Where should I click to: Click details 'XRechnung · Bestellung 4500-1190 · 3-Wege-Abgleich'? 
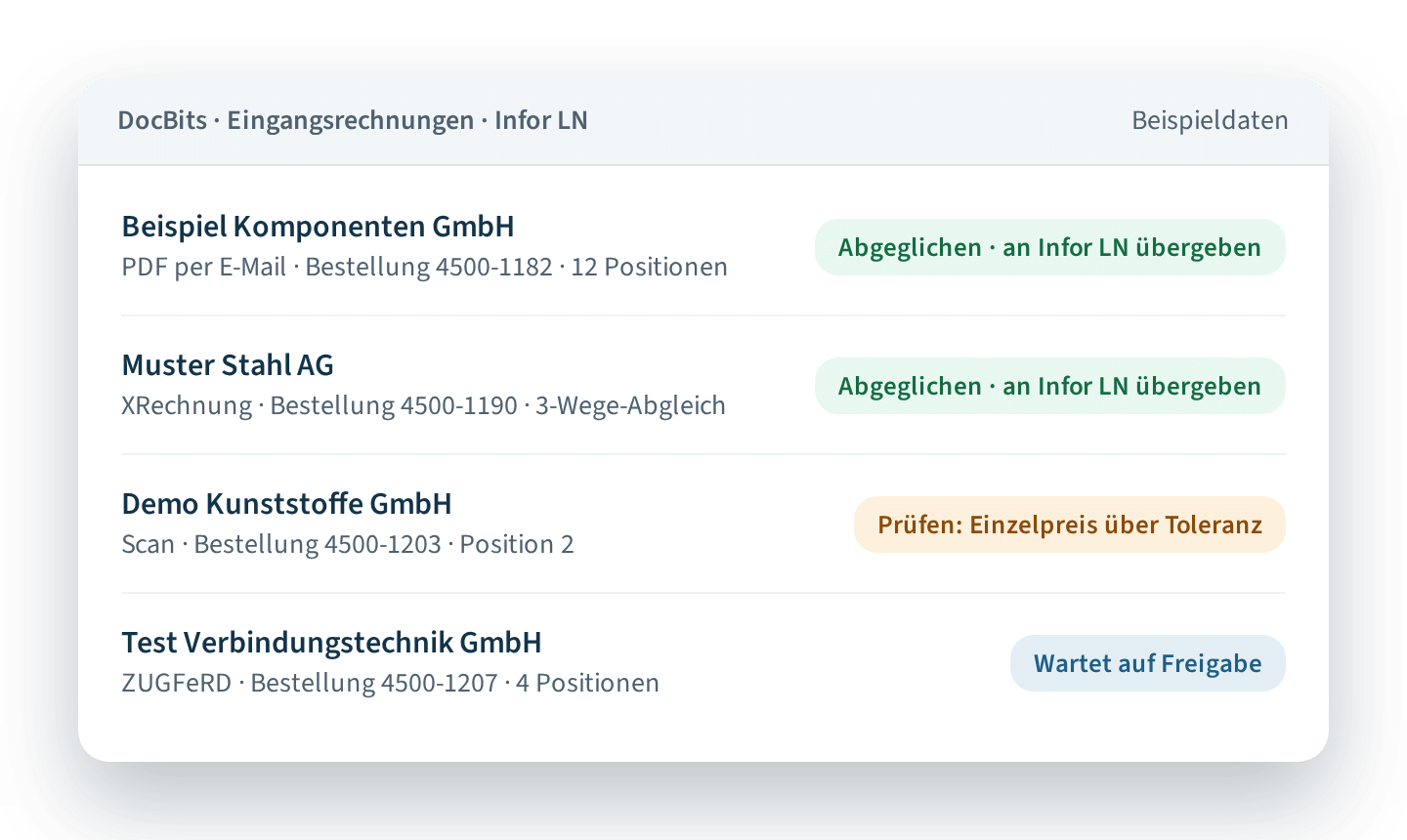point(423,405)
